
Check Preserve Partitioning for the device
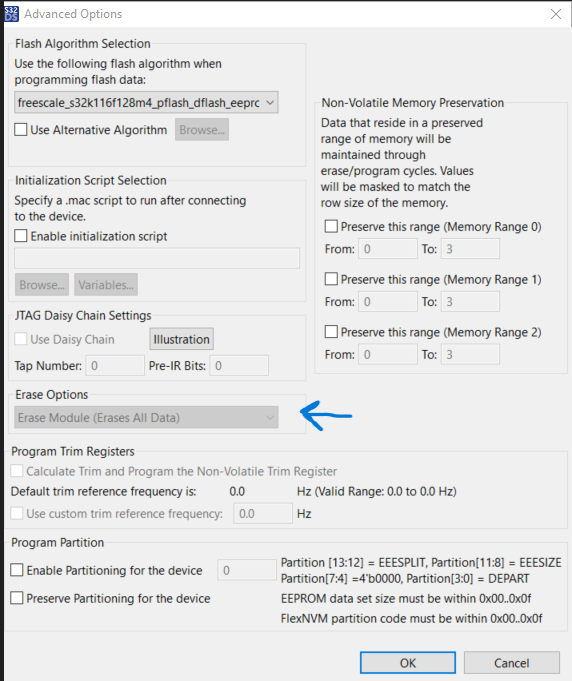click(x=17, y=598)
